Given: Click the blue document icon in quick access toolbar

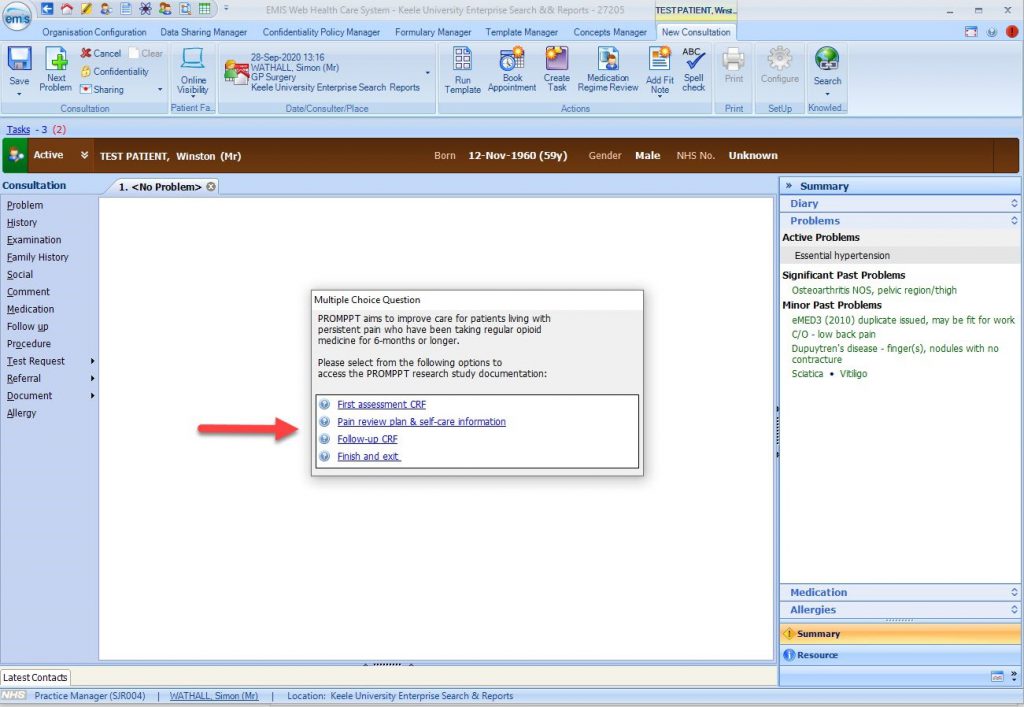Looking at the screenshot, I should tap(126, 9).
